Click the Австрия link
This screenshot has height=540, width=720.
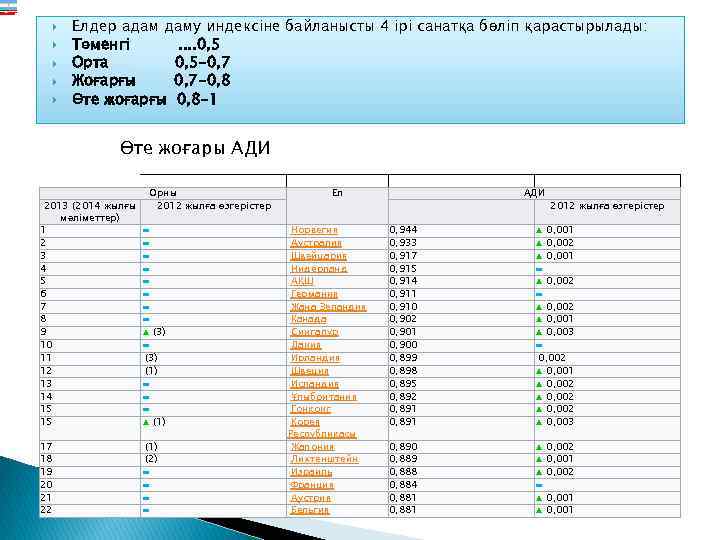point(310,498)
